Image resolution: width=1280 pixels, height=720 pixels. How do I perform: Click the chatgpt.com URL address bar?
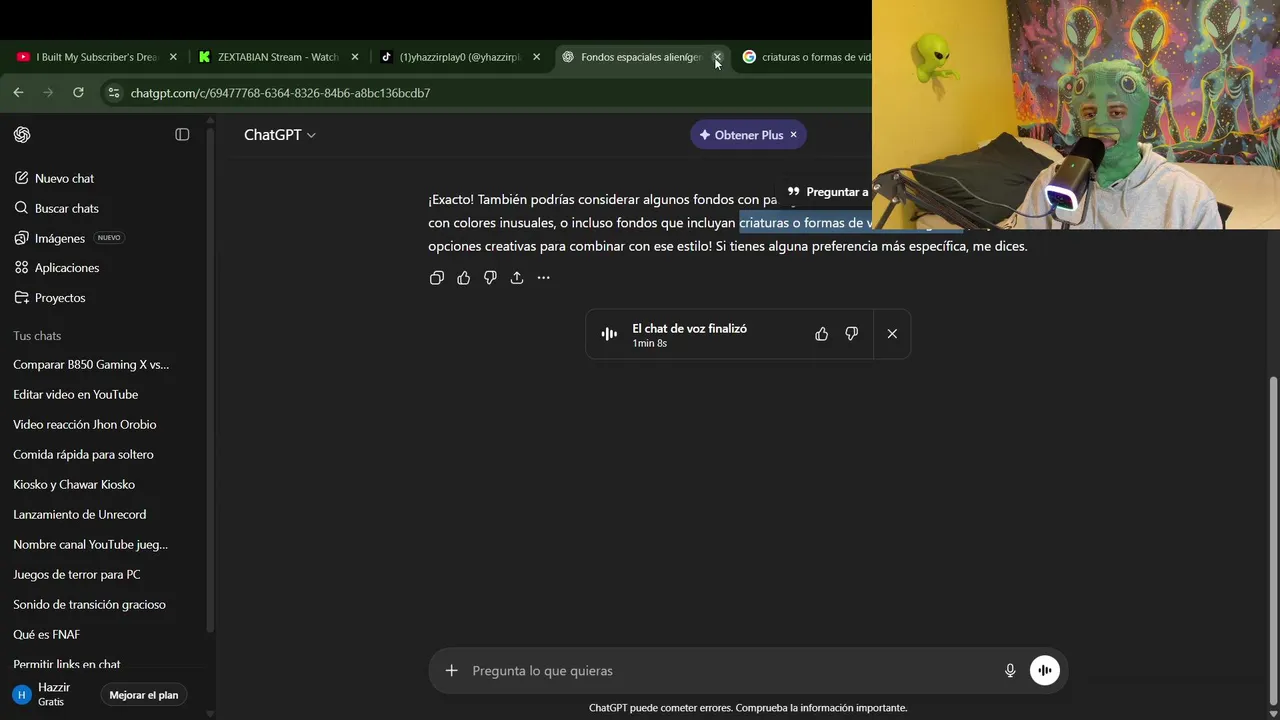pyautogui.click(x=280, y=93)
